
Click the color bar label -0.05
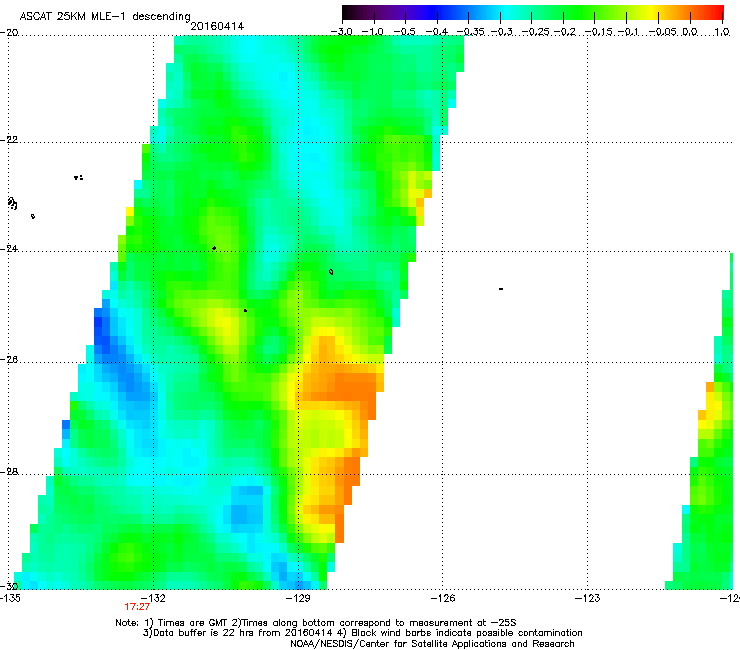(663, 32)
